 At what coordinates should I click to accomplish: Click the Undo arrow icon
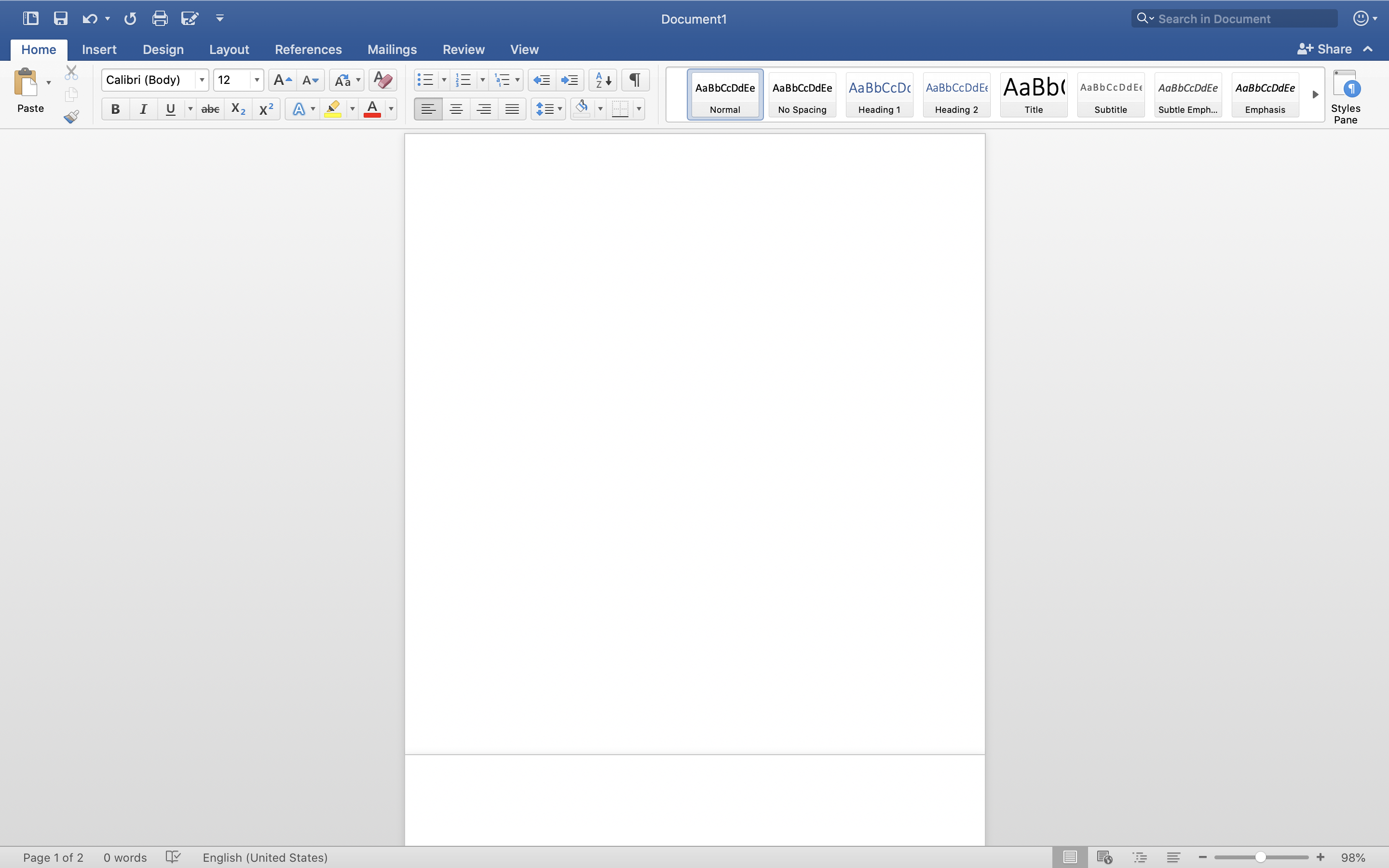(90, 18)
